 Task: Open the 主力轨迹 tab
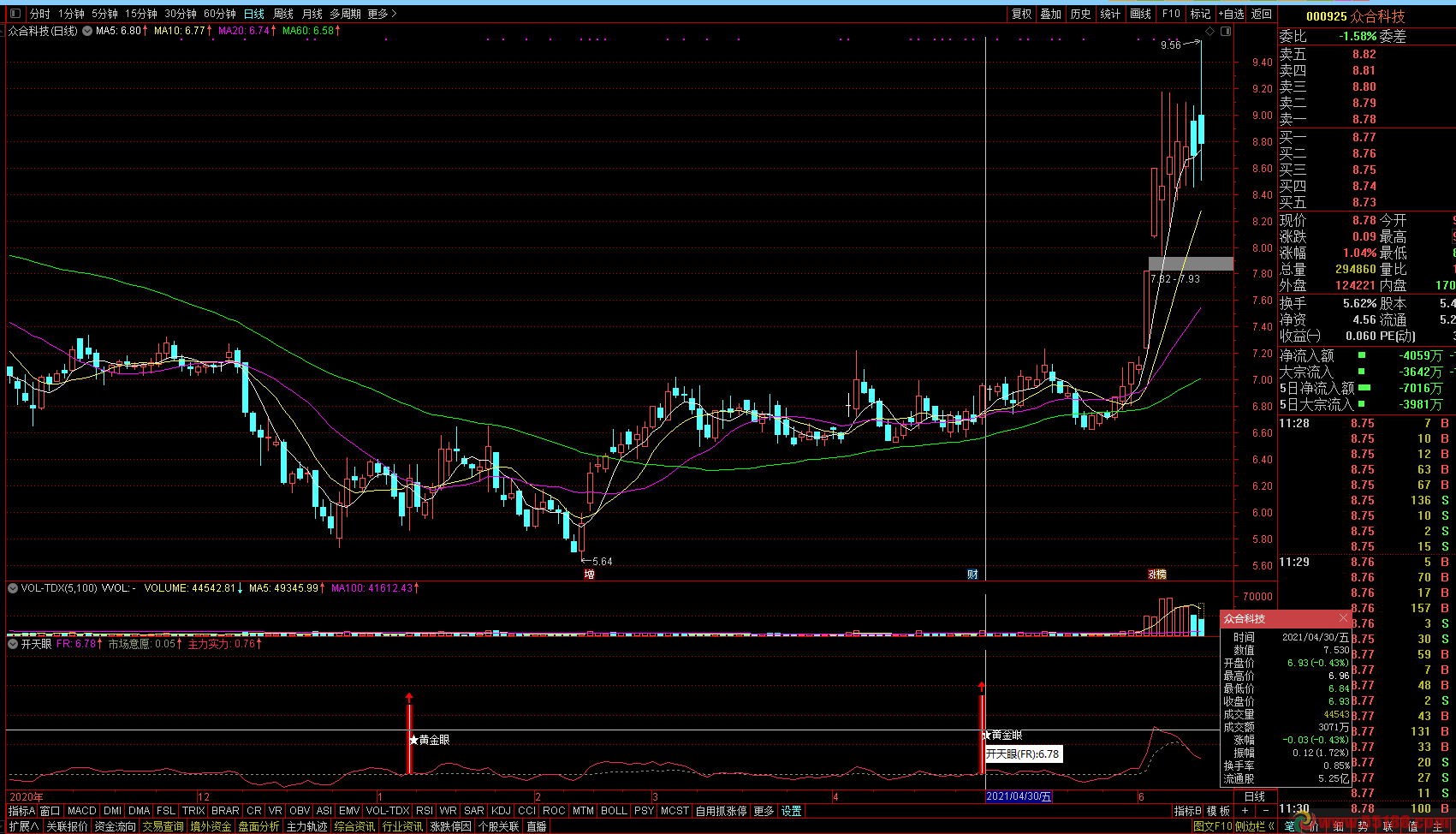tap(306, 826)
